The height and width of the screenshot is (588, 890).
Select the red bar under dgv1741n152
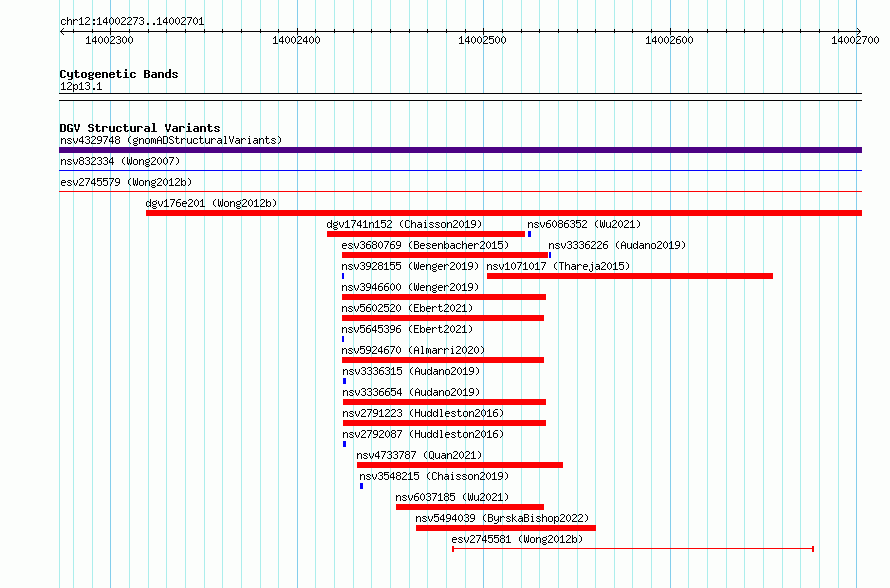(x=426, y=234)
